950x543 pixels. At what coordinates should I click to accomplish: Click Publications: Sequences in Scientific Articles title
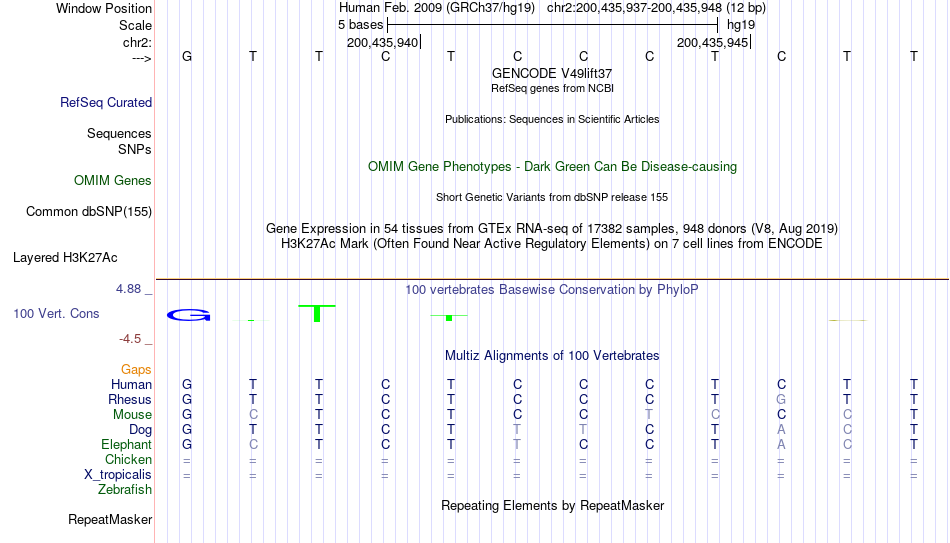[552, 119]
